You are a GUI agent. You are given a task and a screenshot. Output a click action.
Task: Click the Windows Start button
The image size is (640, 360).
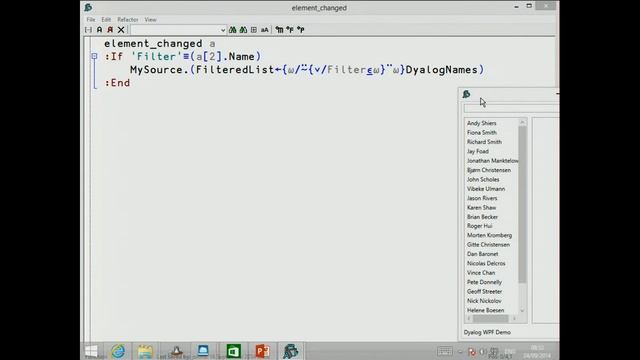click(x=91, y=351)
